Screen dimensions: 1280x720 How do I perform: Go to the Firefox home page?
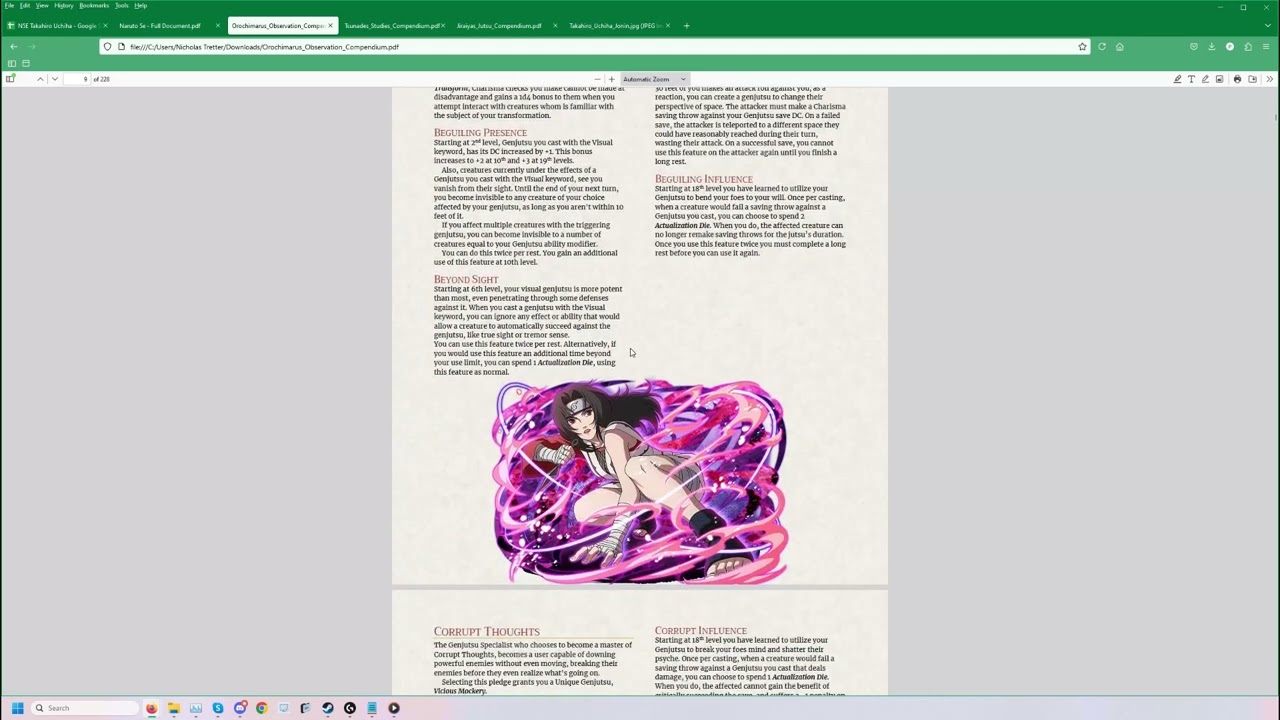coord(1119,46)
